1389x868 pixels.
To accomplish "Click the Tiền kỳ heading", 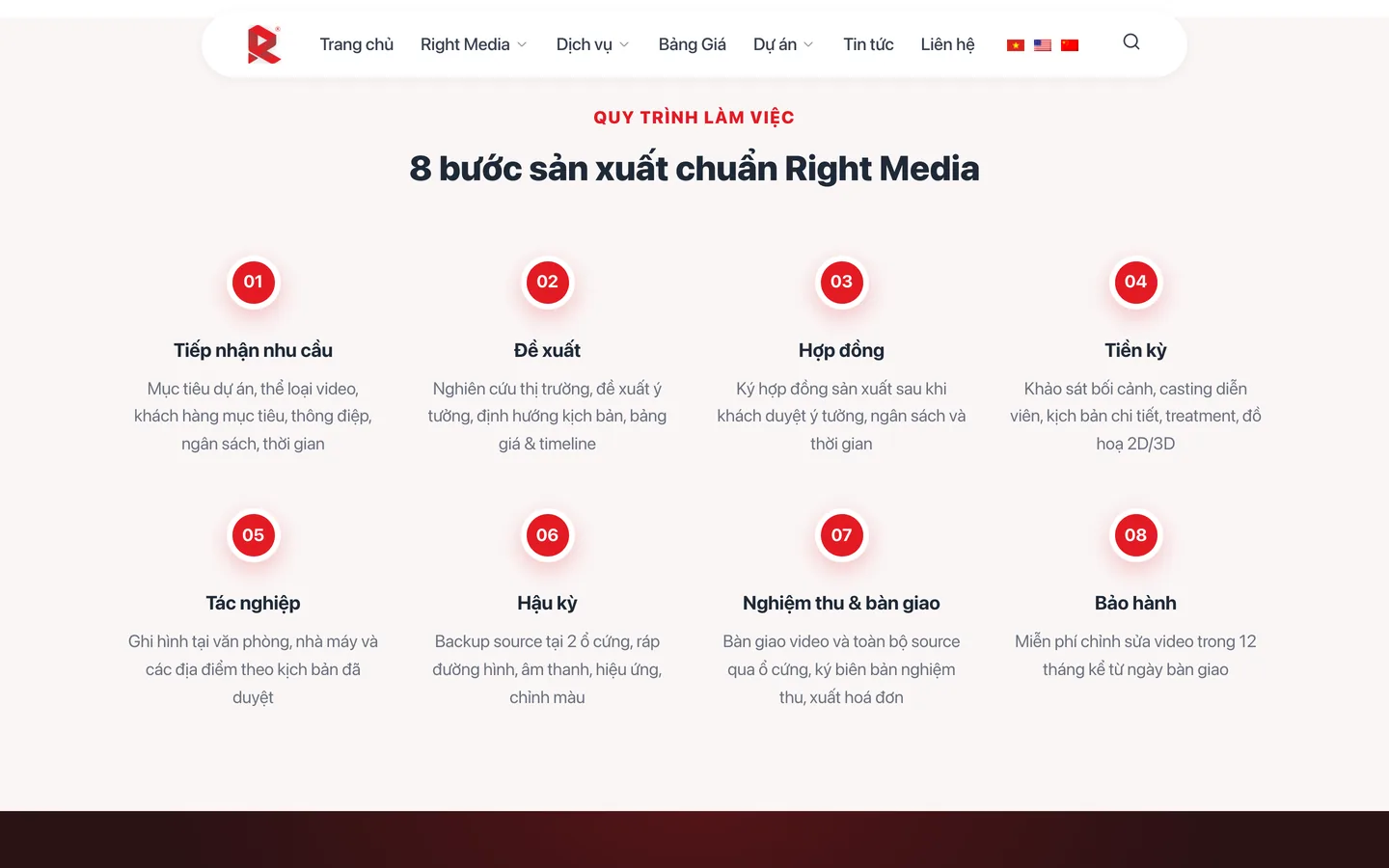I will pos(1135,350).
